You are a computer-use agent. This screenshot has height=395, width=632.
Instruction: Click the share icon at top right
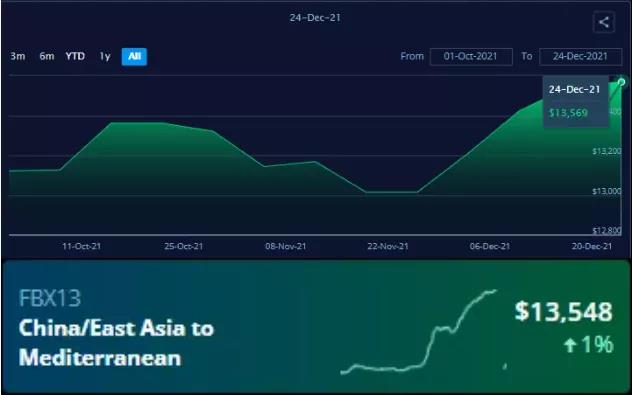click(603, 22)
